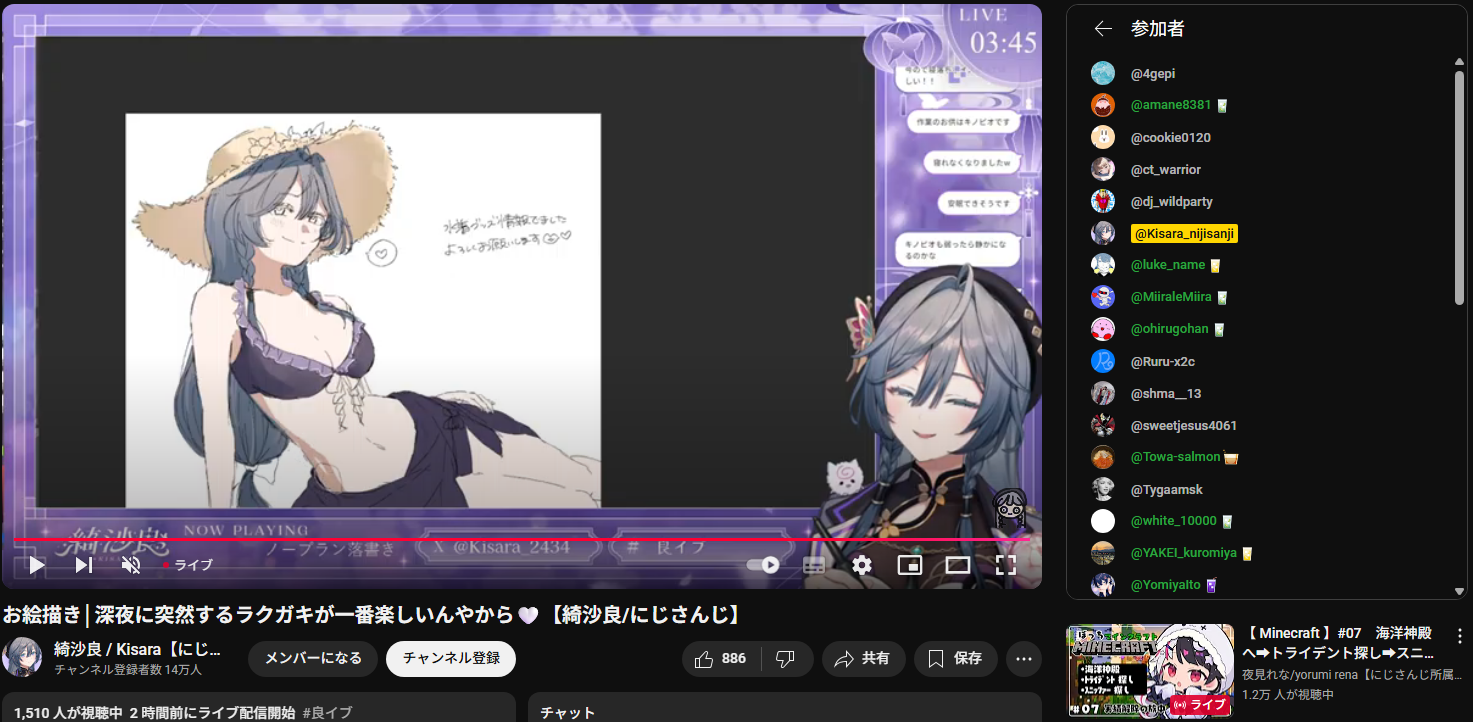Click avatar of @dj_wildparty

click(1103, 201)
